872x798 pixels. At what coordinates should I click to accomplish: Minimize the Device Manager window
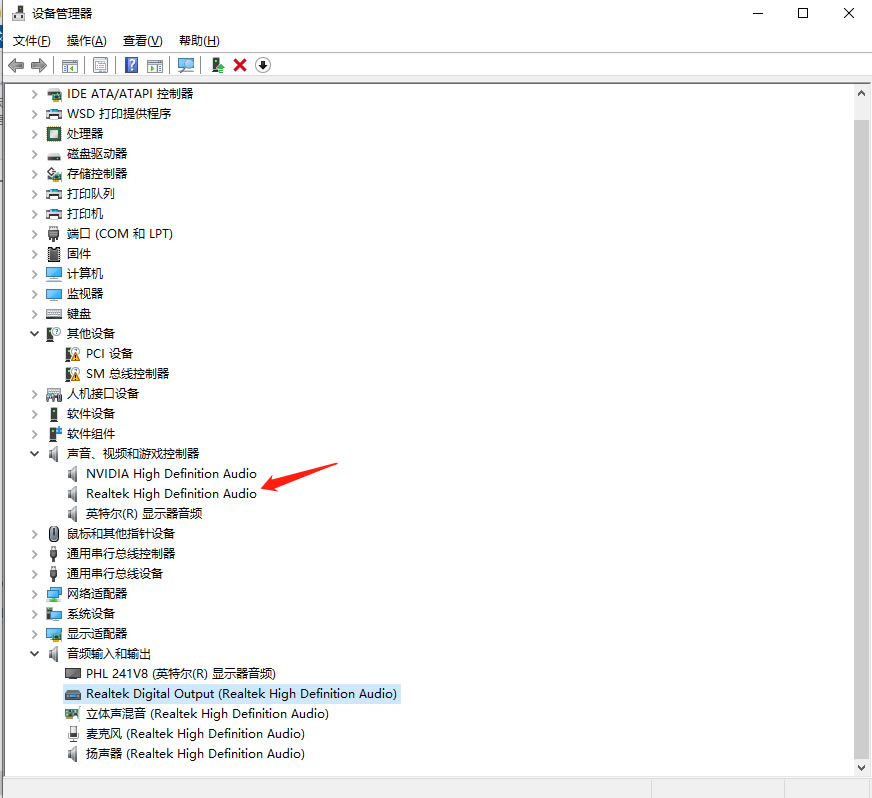(x=757, y=13)
